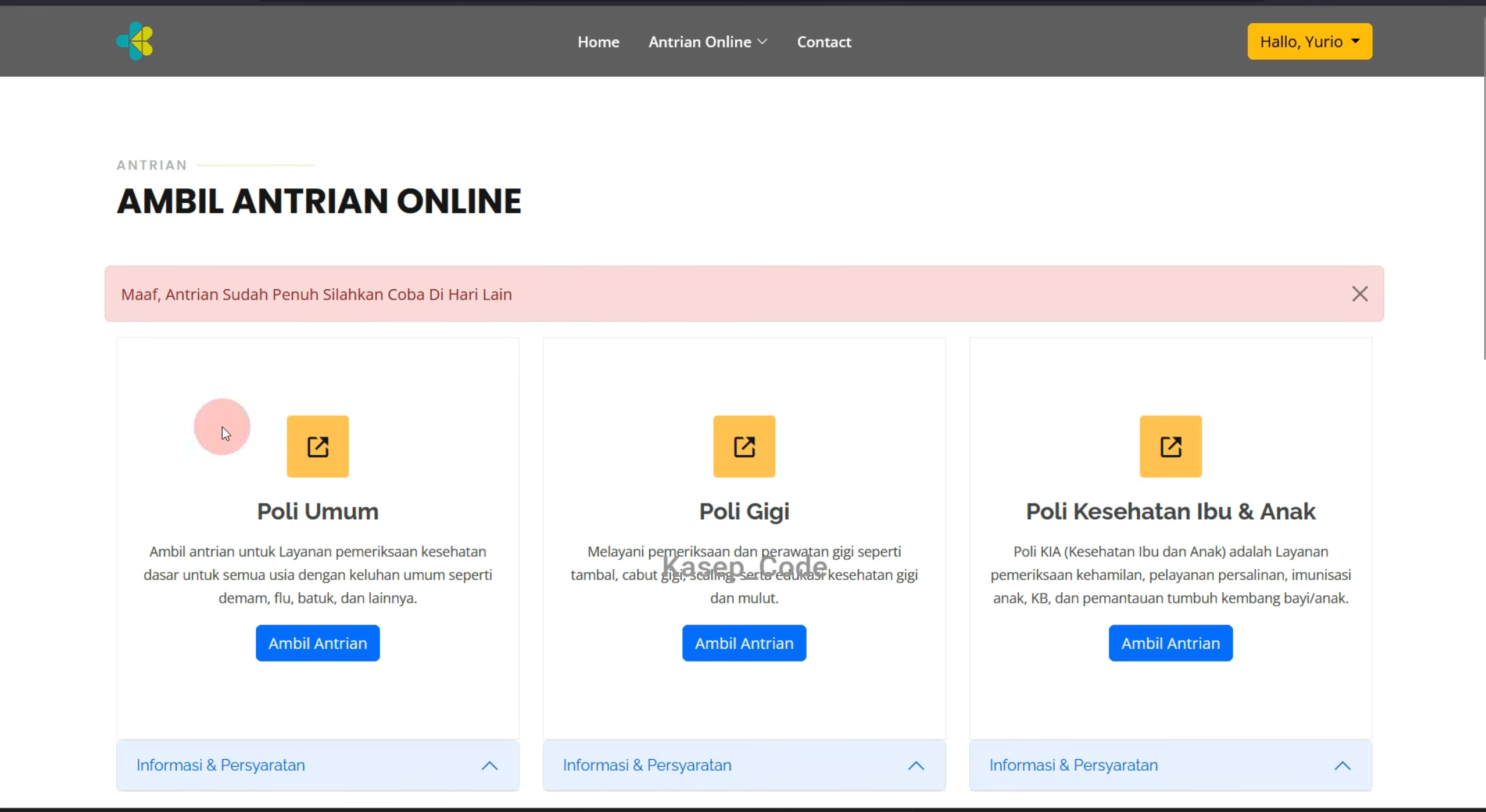Open the Hallo, Yurio user dropdown
Image resolution: width=1486 pixels, height=812 pixels.
(x=1309, y=41)
